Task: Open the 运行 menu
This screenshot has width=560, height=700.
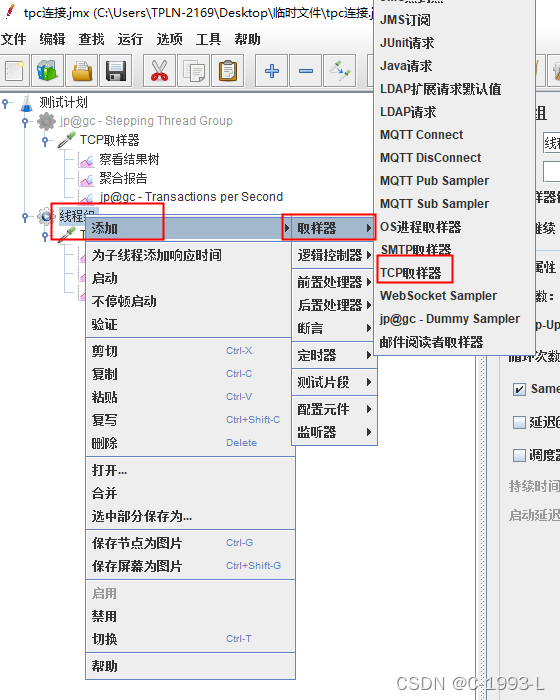Action: coord(130,39)
